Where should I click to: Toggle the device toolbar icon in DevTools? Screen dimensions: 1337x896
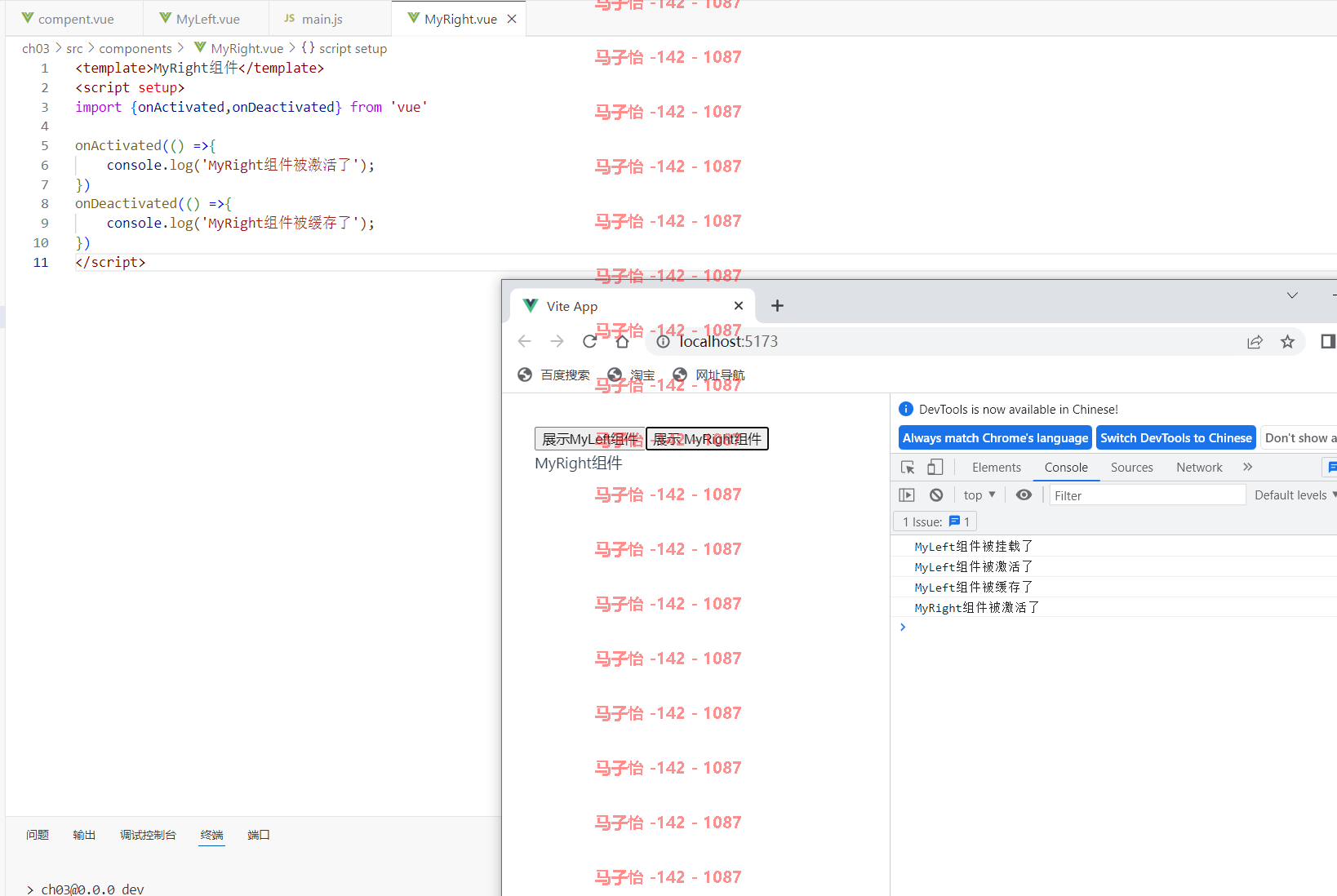(935, 468)
